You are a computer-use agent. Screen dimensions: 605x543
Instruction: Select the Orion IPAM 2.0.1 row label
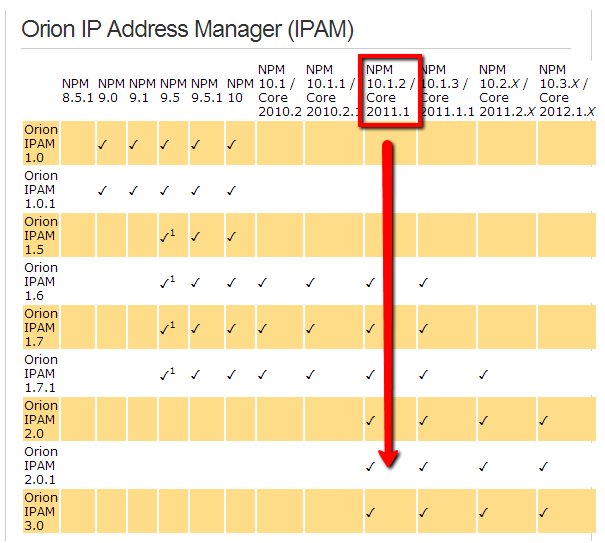[x=41, y=465]
